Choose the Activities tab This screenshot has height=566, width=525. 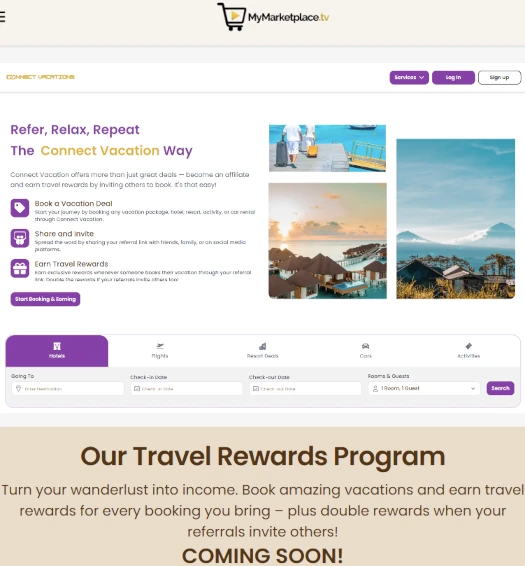tap(468, 351)
